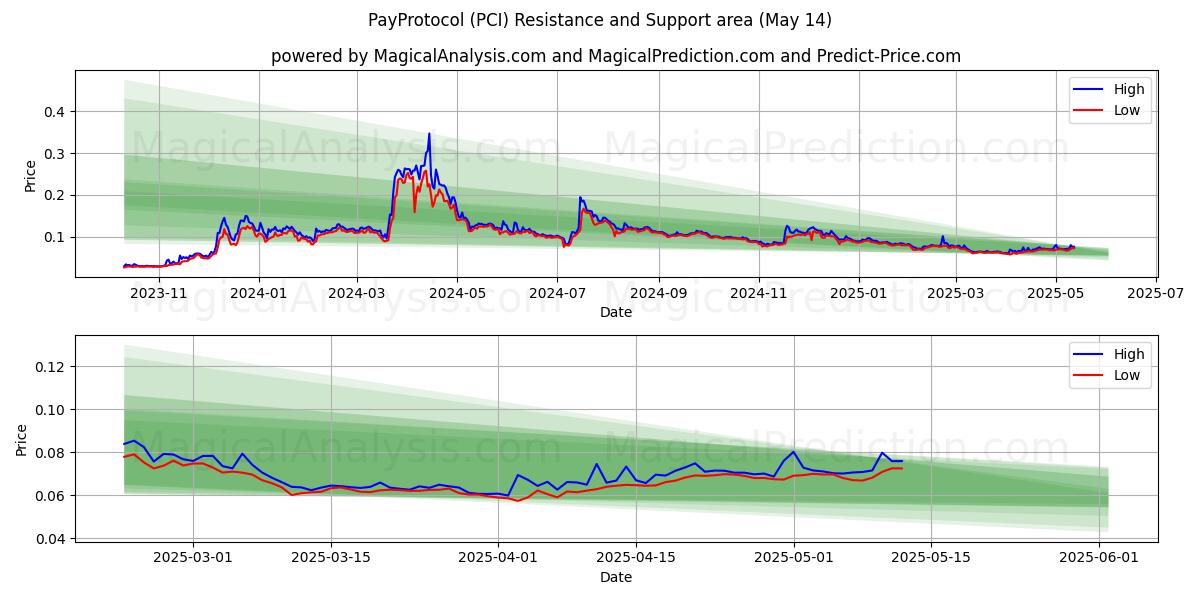Click the '2025-05-01' tick label in bottom chart
Image resolution: width=1200 pixels, height=600 pixels.
click(x=794, y=558)
